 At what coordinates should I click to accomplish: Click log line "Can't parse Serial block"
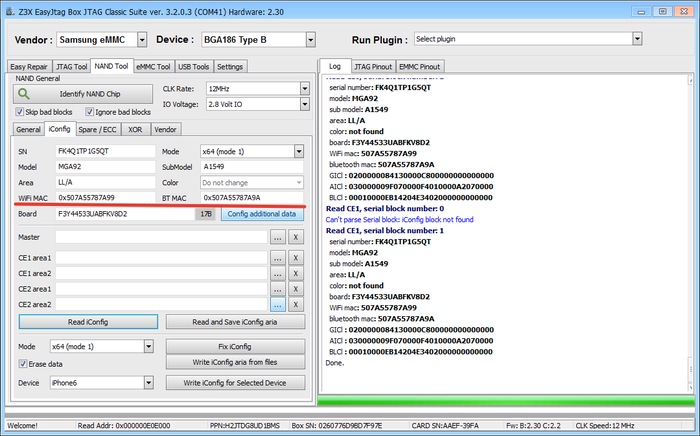(400, 220)
